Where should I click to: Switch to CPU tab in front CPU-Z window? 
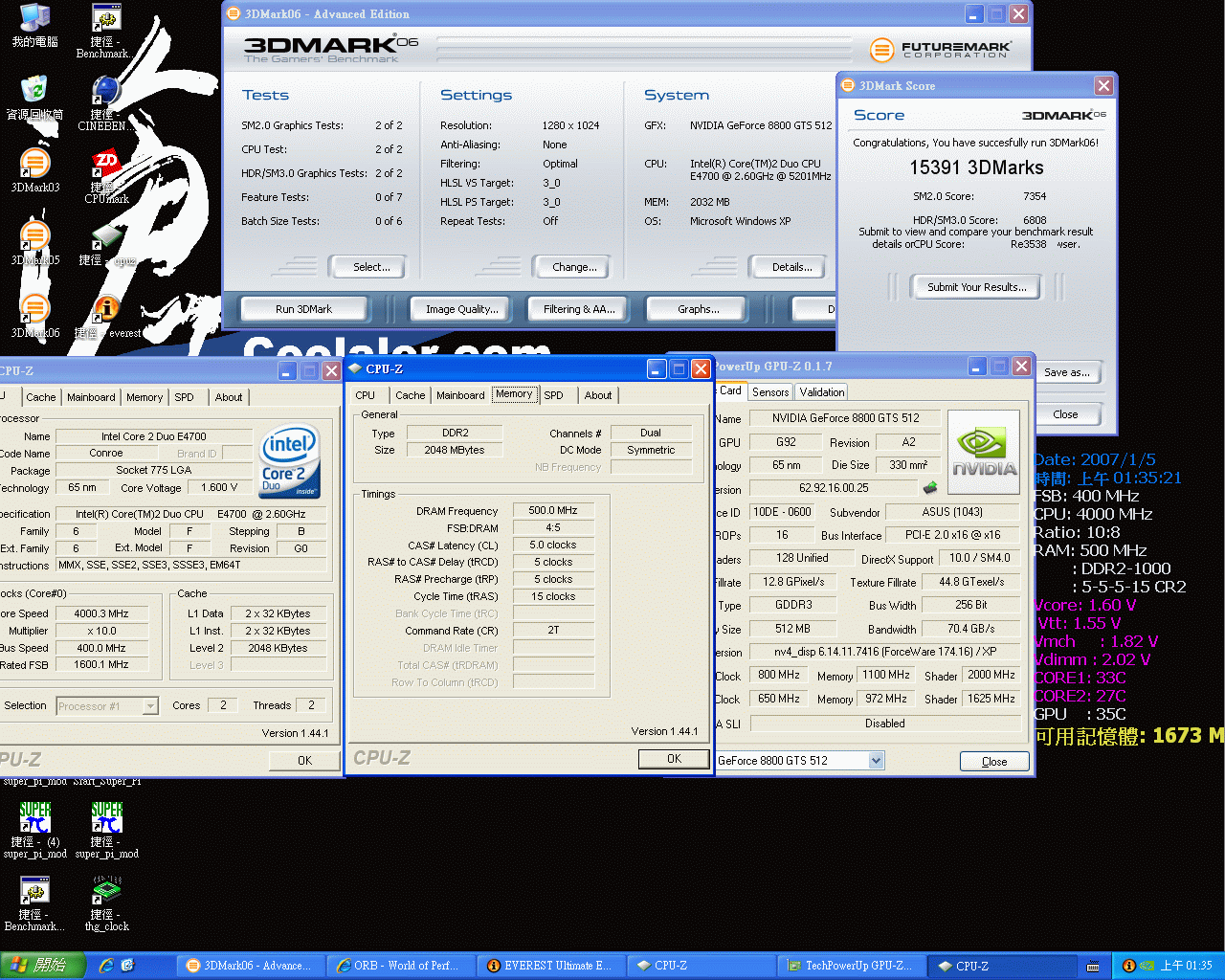coord(366,395)
